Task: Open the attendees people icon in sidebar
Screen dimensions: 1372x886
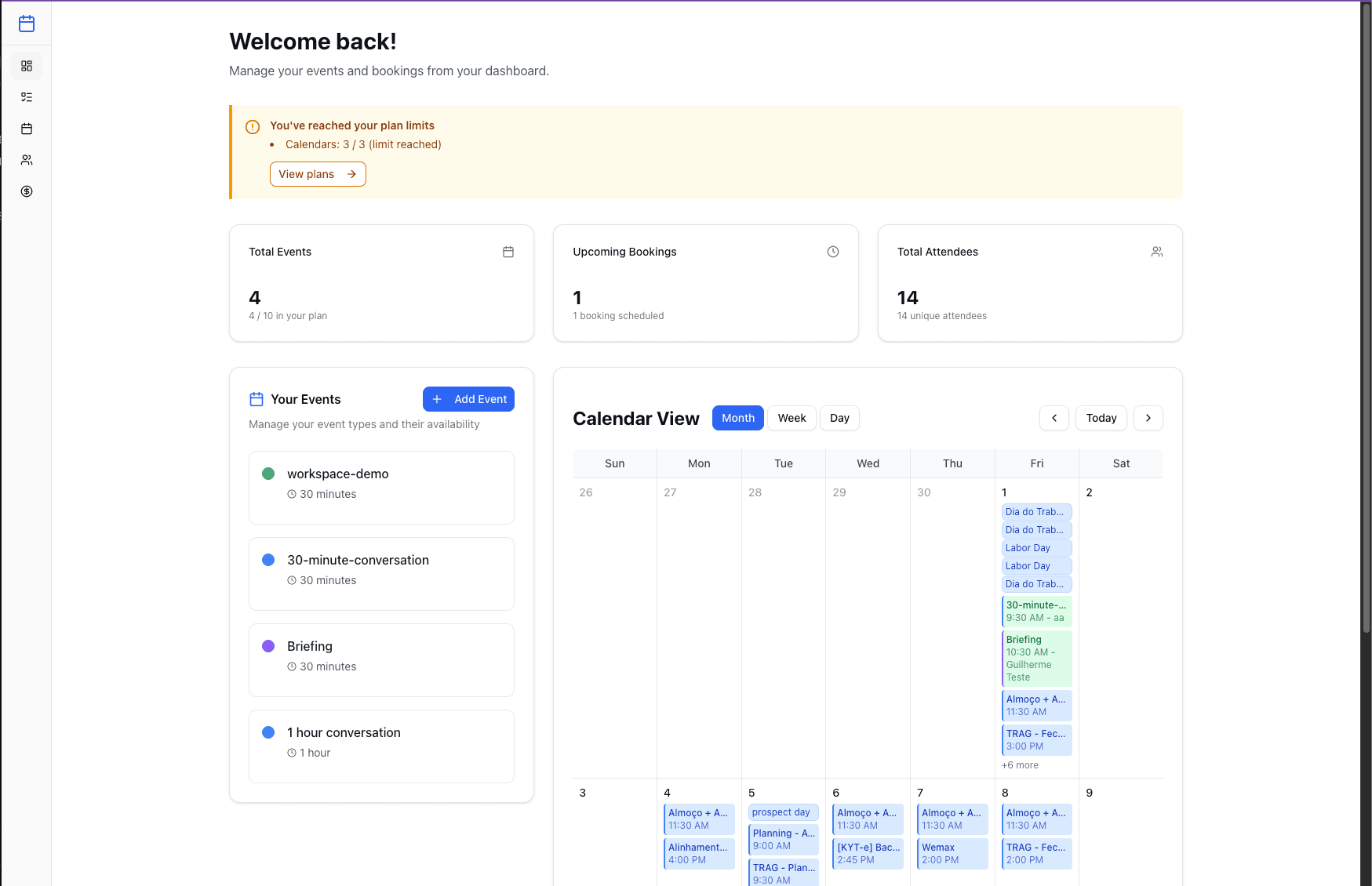Action: click(27, 160)
